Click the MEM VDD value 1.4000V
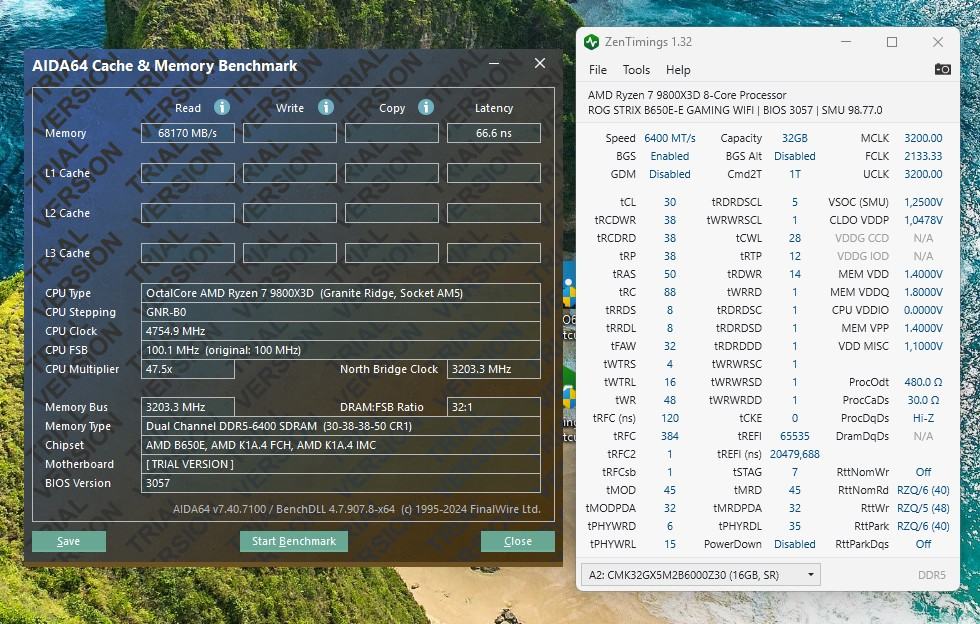The height and width of the screenshot is (624, 980). point(923,274)
